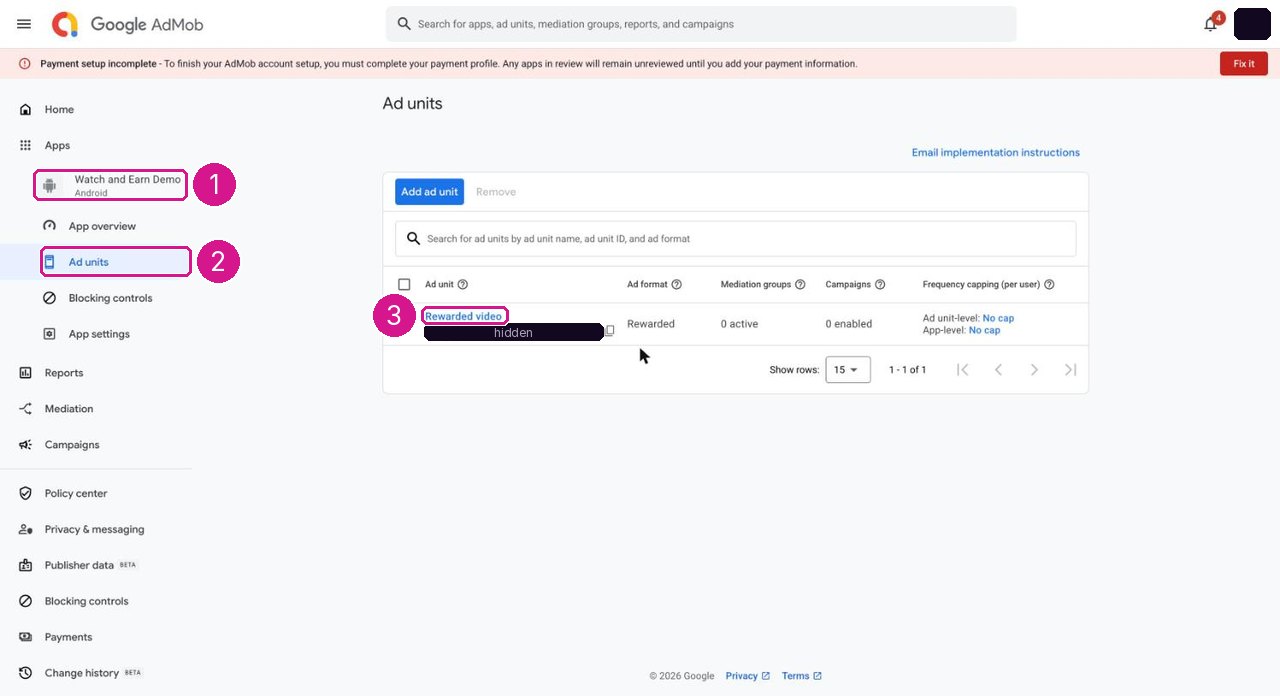Open Blocking controls under the app
This screenshot has width=1280, height=696.
click(x=110, y=298)
